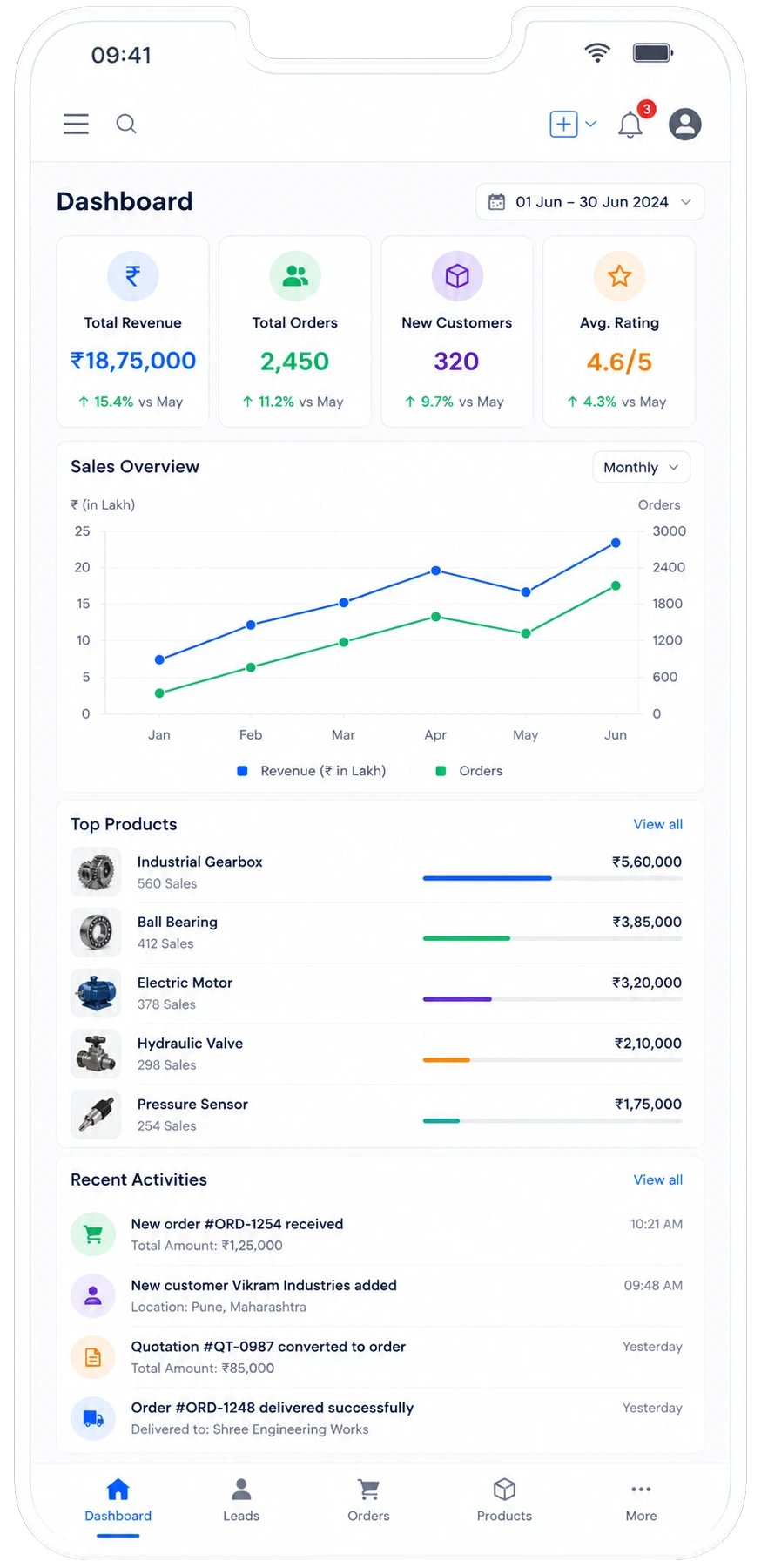
Task: Open the Hydraulic Valve thumbnail
Action: (96, 1054)
